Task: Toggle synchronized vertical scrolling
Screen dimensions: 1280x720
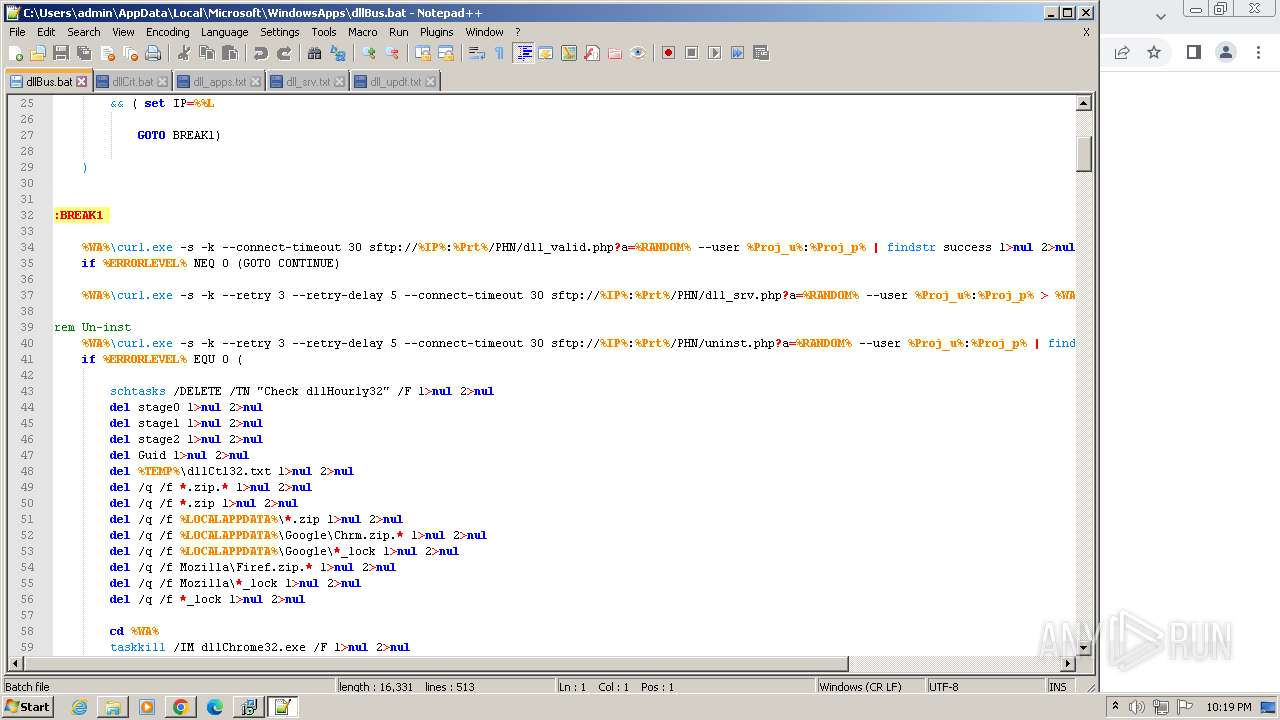Action: [x=423, y=53]
